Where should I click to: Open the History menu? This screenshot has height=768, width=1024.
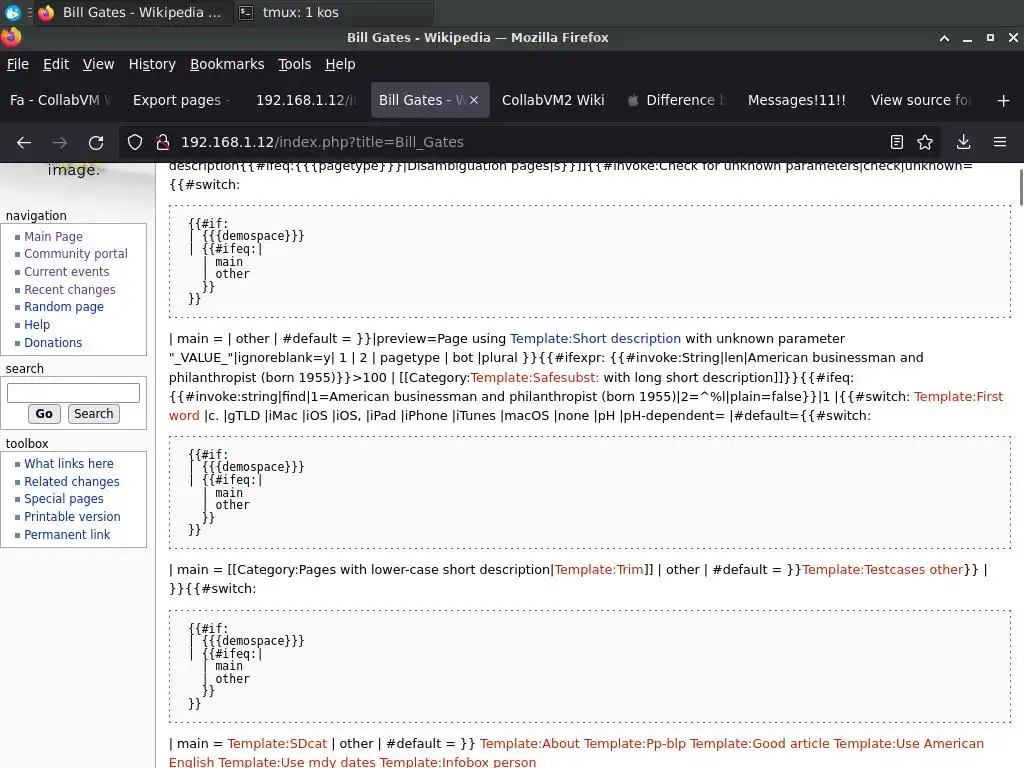tap(152, 64)
